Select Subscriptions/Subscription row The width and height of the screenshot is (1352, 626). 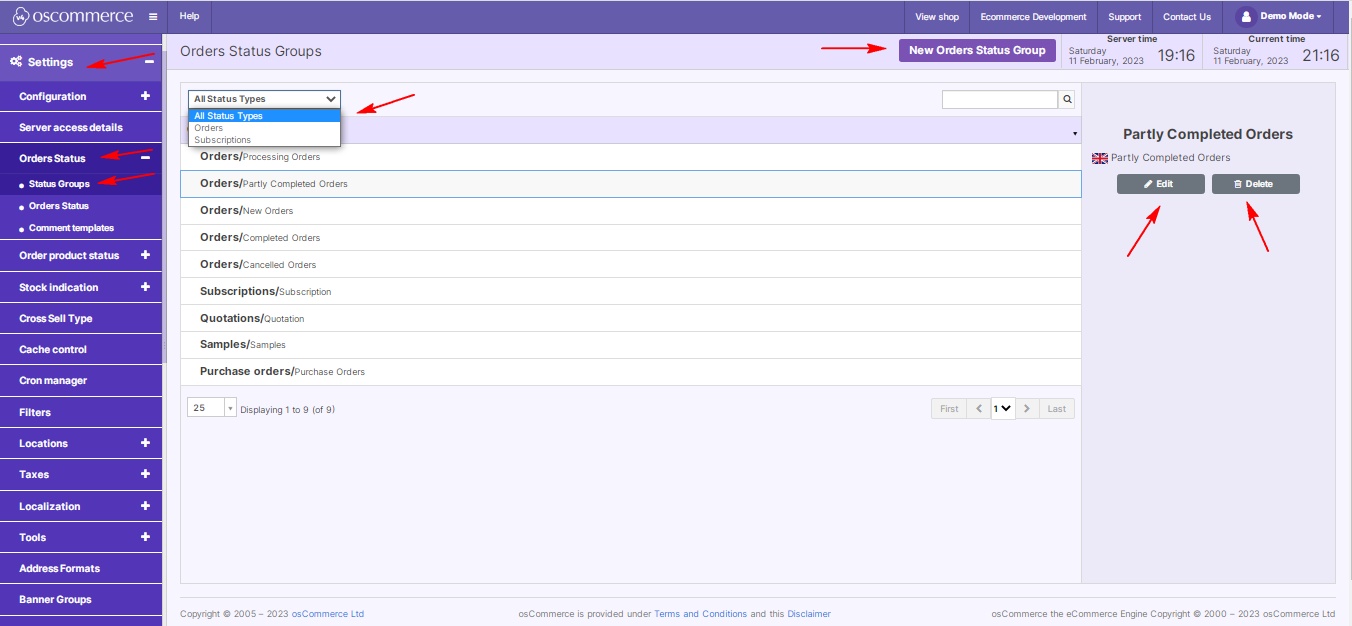[x=631, y=292]
